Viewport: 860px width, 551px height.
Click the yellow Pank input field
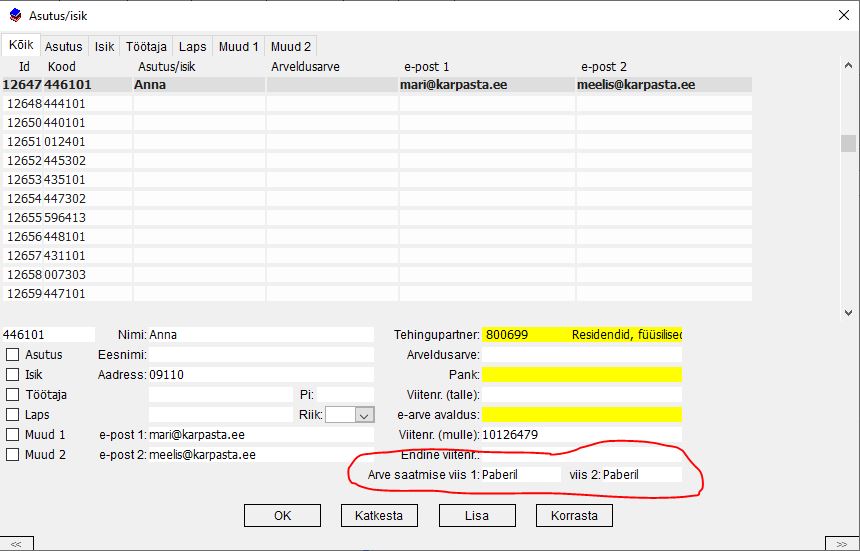click(581, 375)
